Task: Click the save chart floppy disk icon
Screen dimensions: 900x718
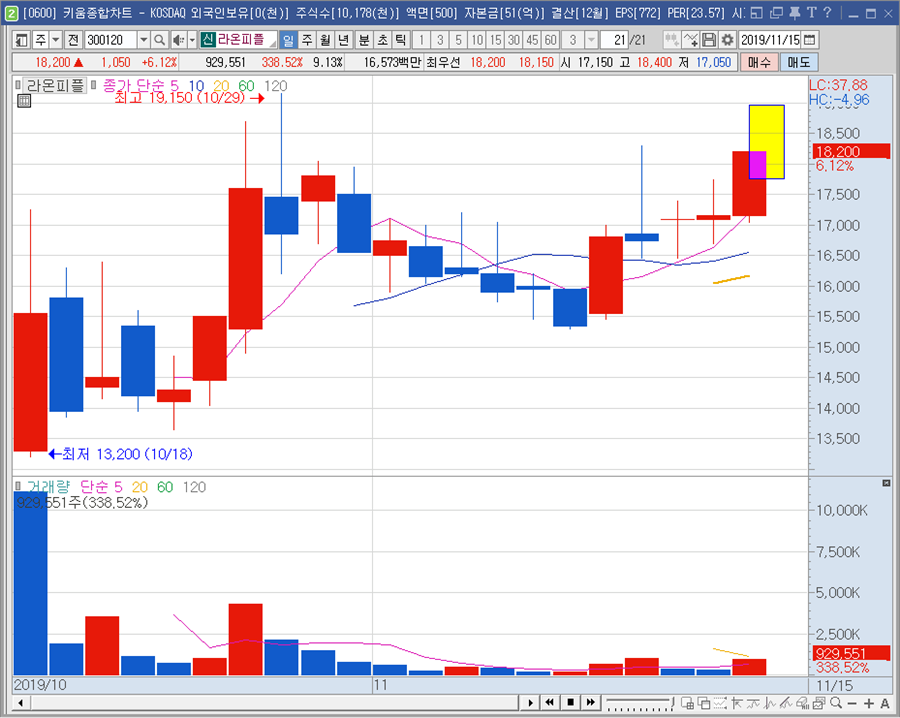Action: 709,40
